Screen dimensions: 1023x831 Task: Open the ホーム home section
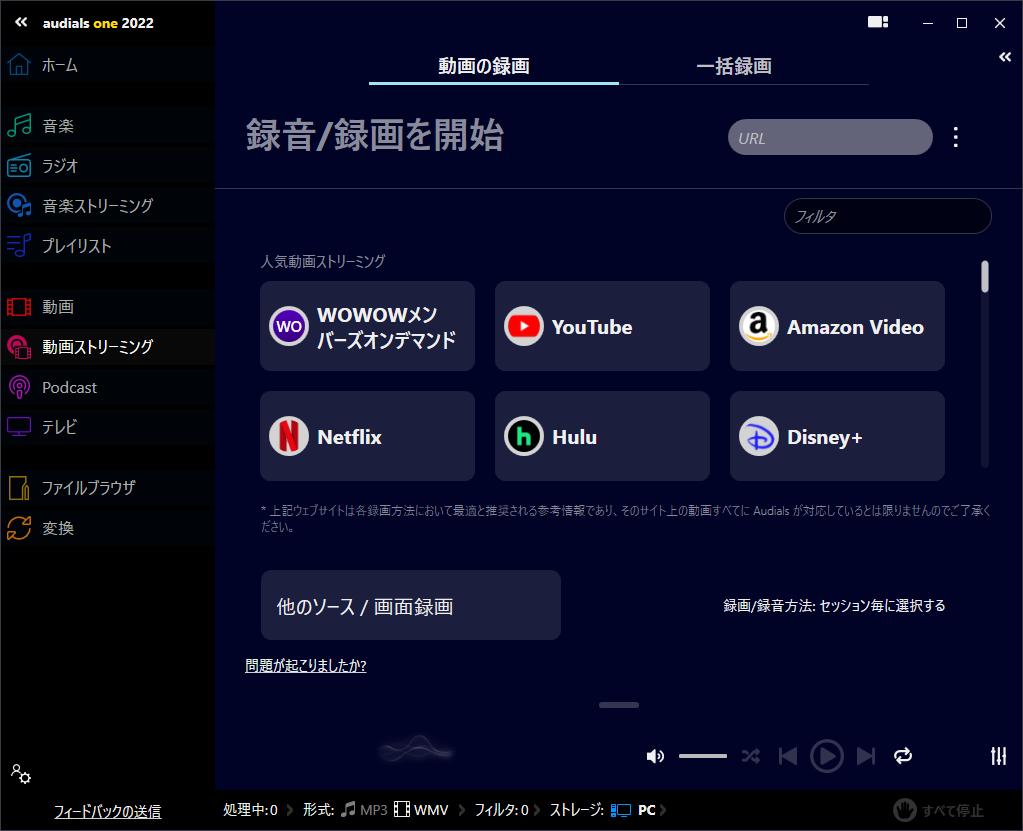[x=108, y=65]
